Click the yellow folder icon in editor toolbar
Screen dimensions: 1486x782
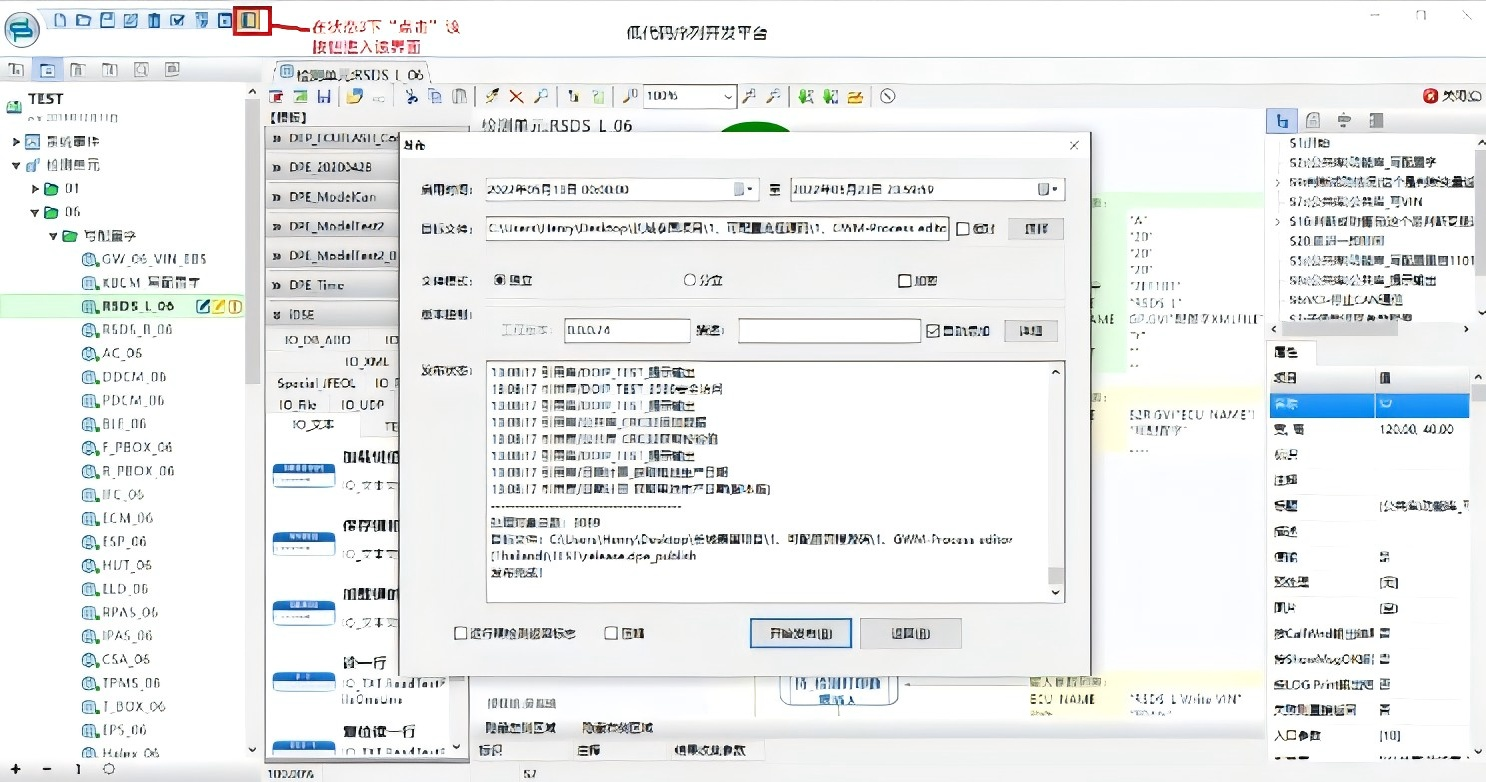855,97
